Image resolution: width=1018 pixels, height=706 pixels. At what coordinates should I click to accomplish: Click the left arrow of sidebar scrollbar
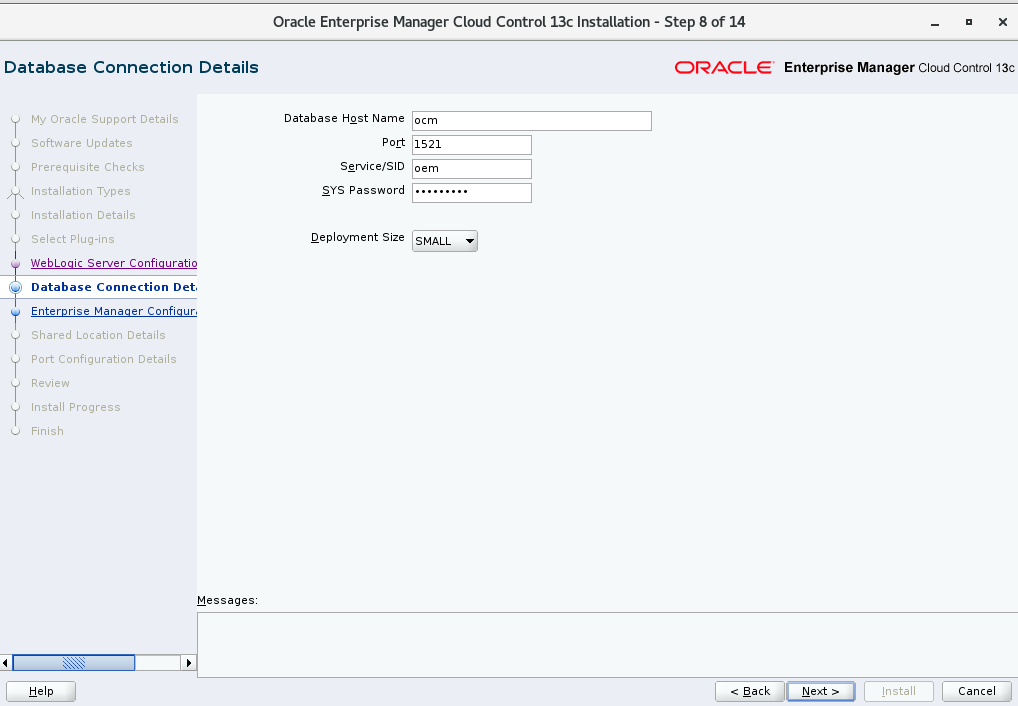point(6,662)
